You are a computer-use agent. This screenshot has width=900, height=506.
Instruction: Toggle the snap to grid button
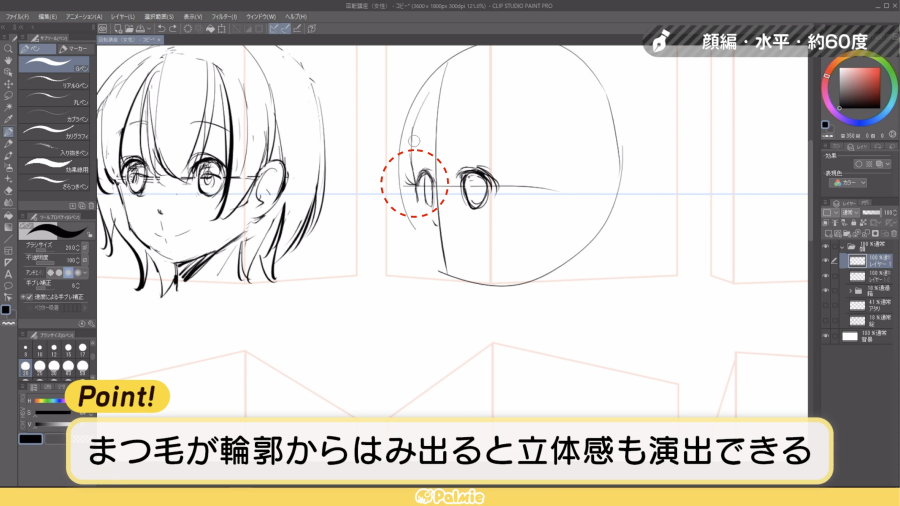297,28
